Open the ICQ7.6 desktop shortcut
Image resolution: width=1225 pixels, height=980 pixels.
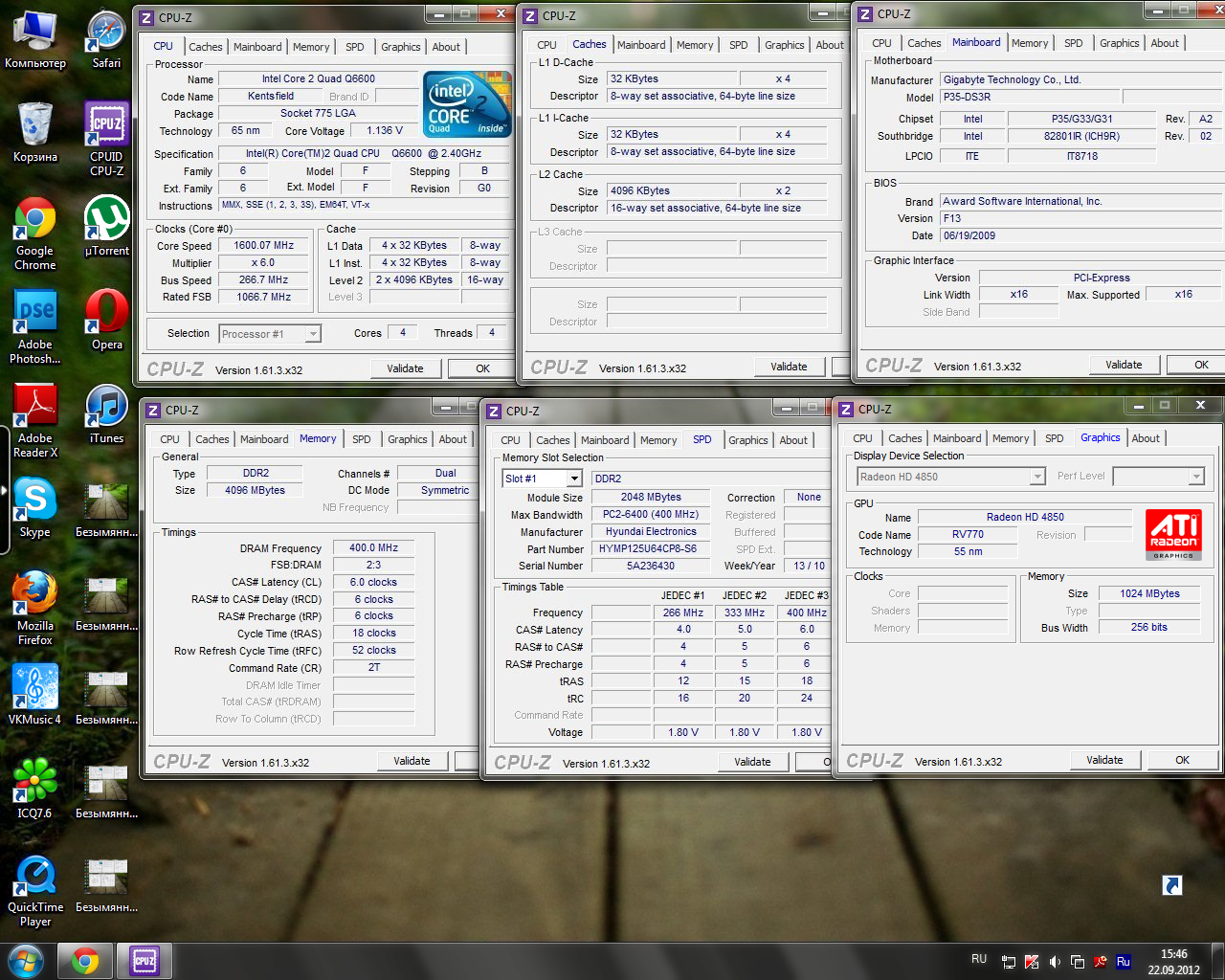pyautogui.click(x=35, y=789)
